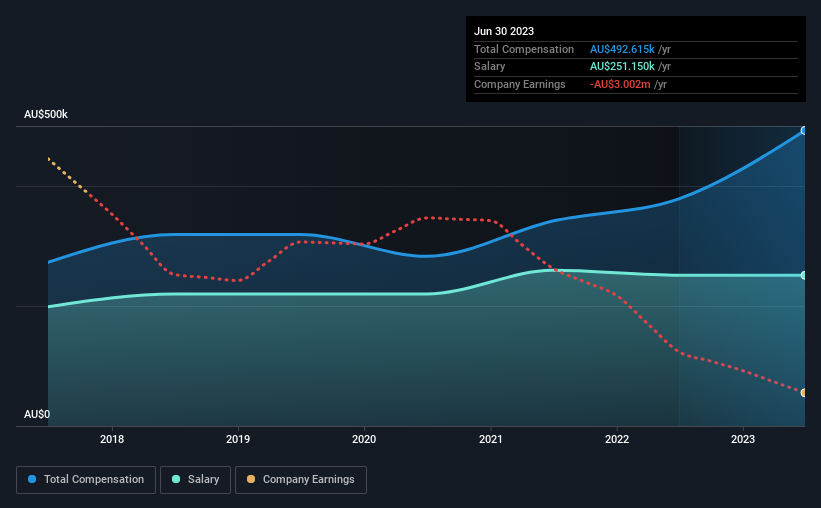The image size is (821, 508).
Task: Click the 2021 x-axis label
Action: [x=491, y=439]
